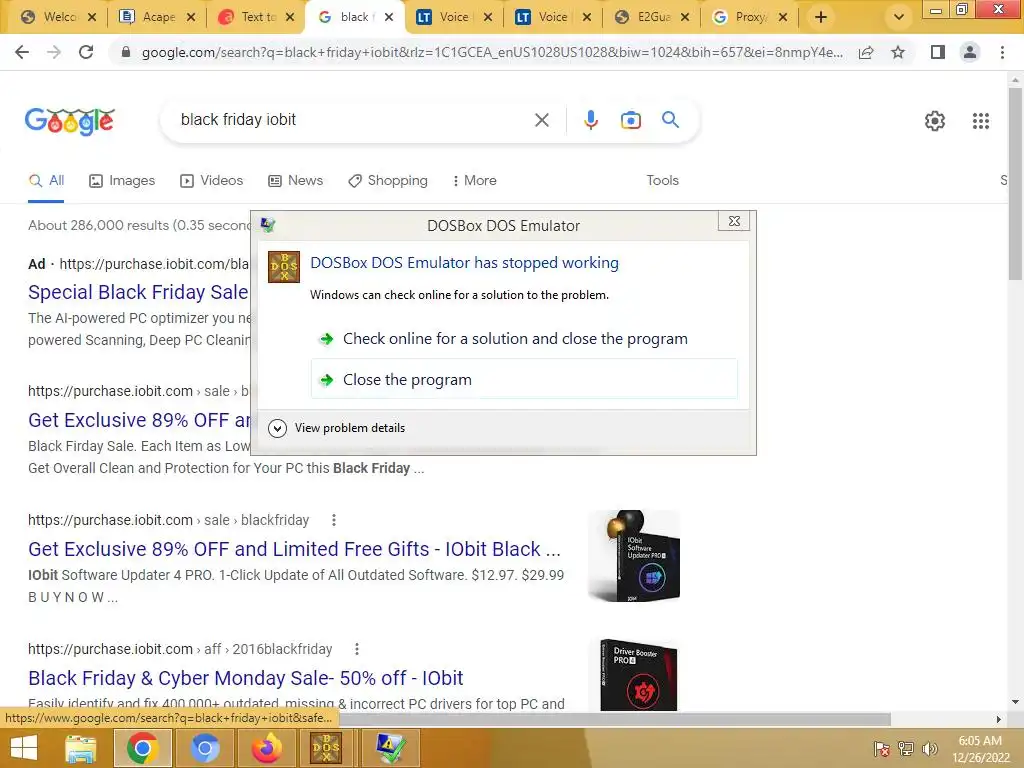Image resolution: width=1024 pixels, height=768 pixels.
Task: Close the DOSBox error dialog
Action: (x=733, y=221)
